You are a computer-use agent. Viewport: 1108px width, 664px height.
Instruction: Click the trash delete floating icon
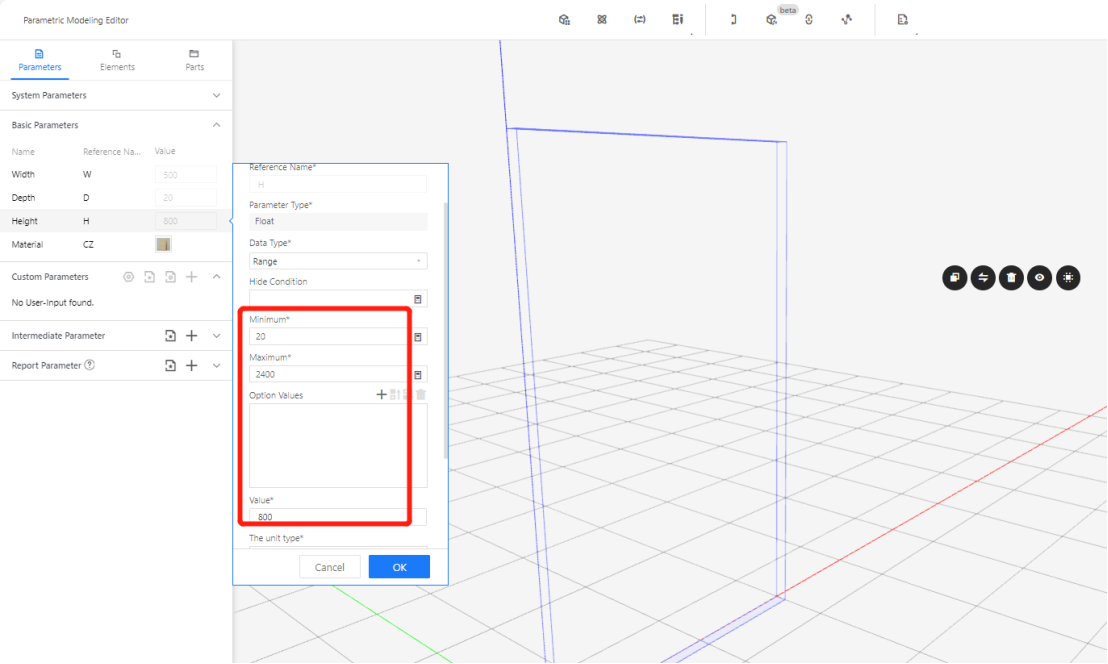1011,278
